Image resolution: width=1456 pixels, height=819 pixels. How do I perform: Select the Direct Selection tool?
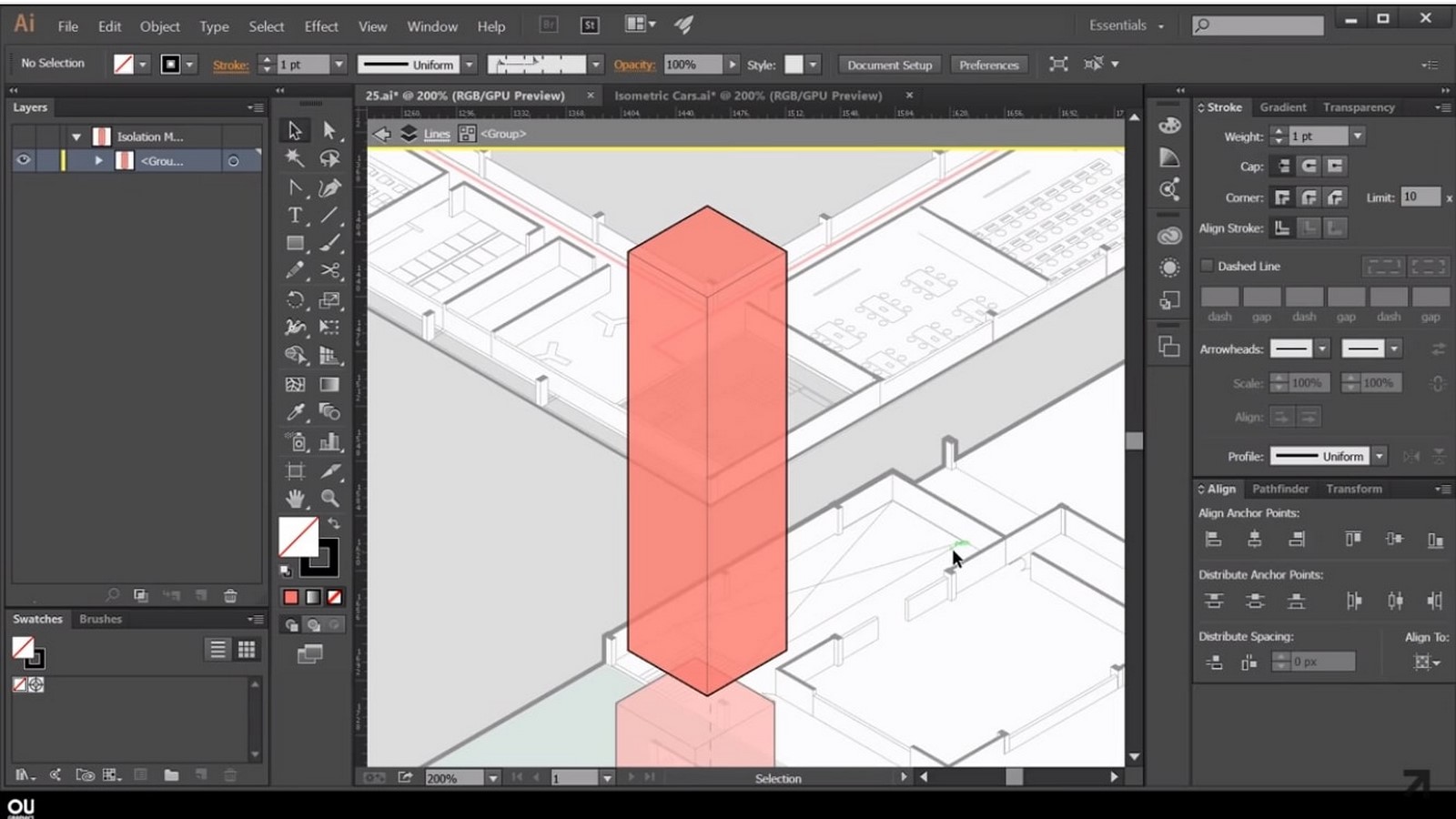[x=329, y=130]
